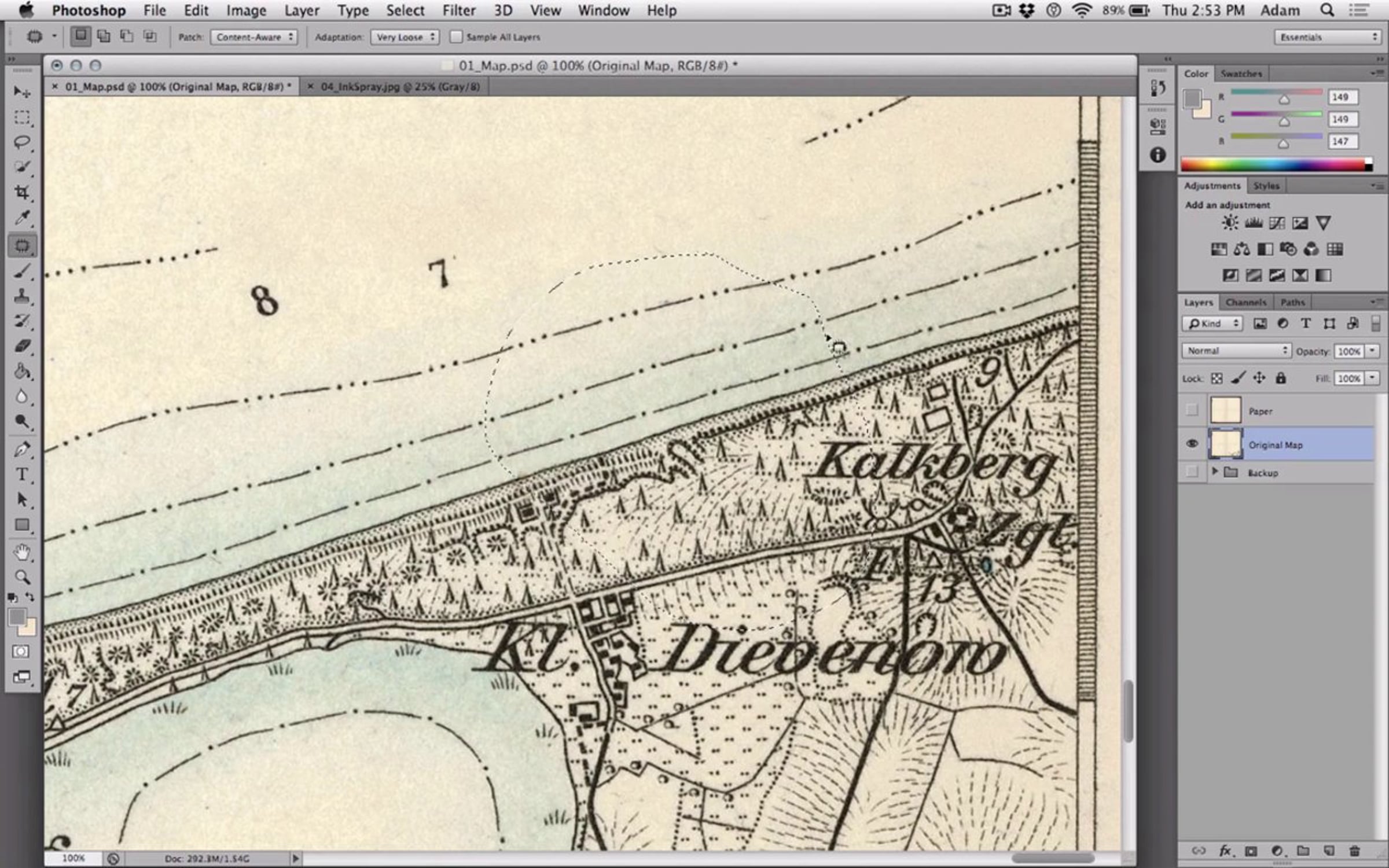Toggle lock image pixels
Viewport: 1389px width, 868px height.
pos(1238,378)
